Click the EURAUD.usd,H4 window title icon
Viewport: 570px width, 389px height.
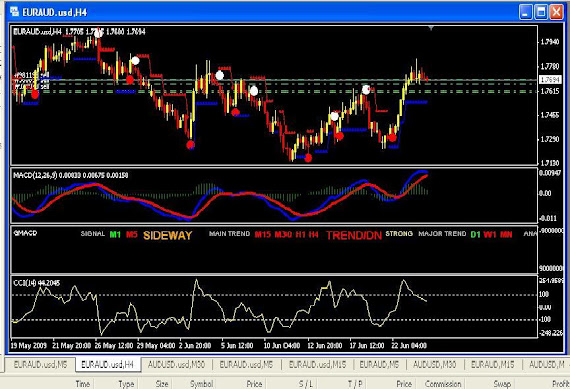coord(15,12)
